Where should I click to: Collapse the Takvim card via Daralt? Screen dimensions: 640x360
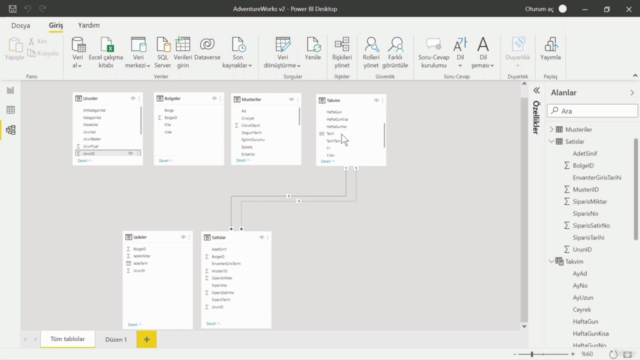[327, 162]
